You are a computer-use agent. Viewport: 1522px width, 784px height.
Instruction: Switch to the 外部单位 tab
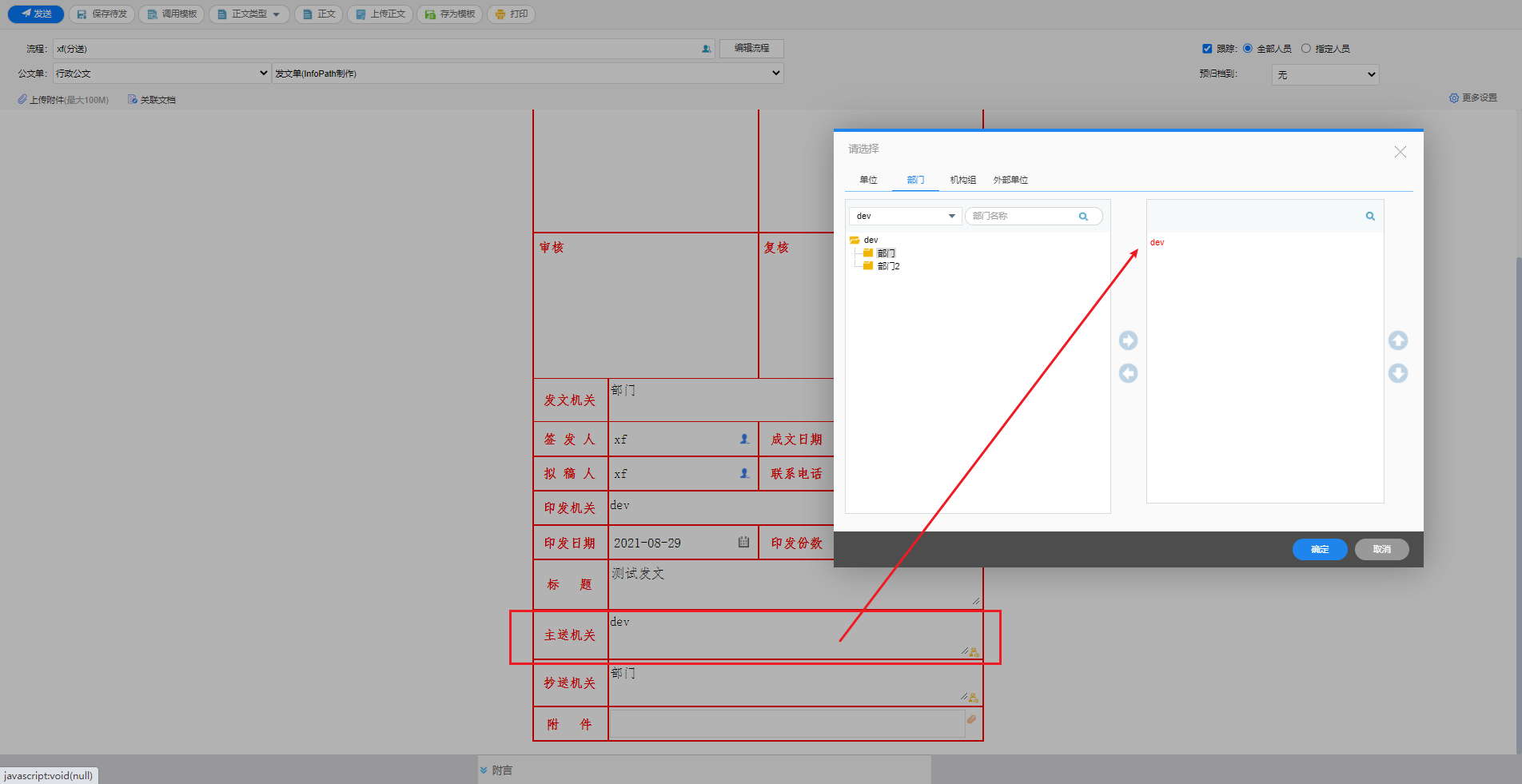coord(1010,180)
